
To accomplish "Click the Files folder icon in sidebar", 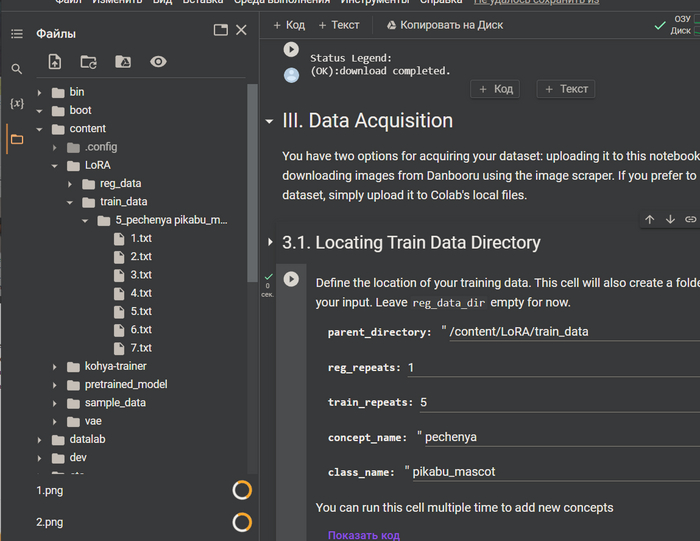I will click(16, 139).
